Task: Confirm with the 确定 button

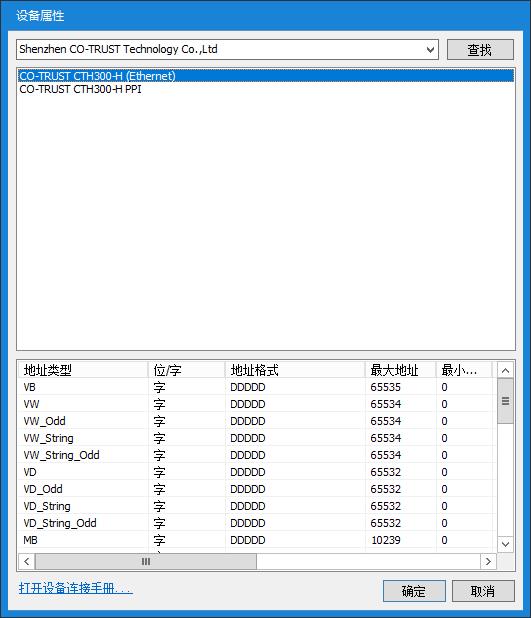Action: (x=414, y=591)
